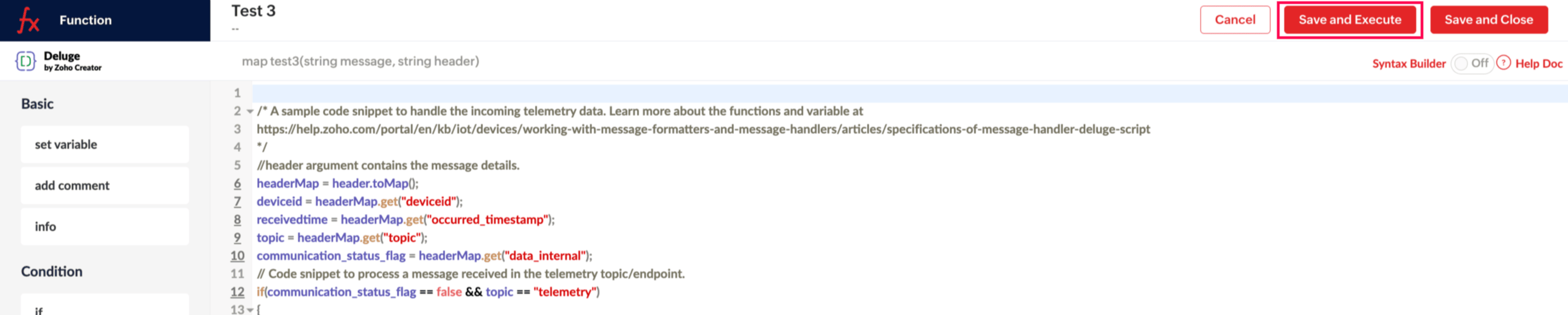
Task: Select the set variable block
Action: coord(105,144)
